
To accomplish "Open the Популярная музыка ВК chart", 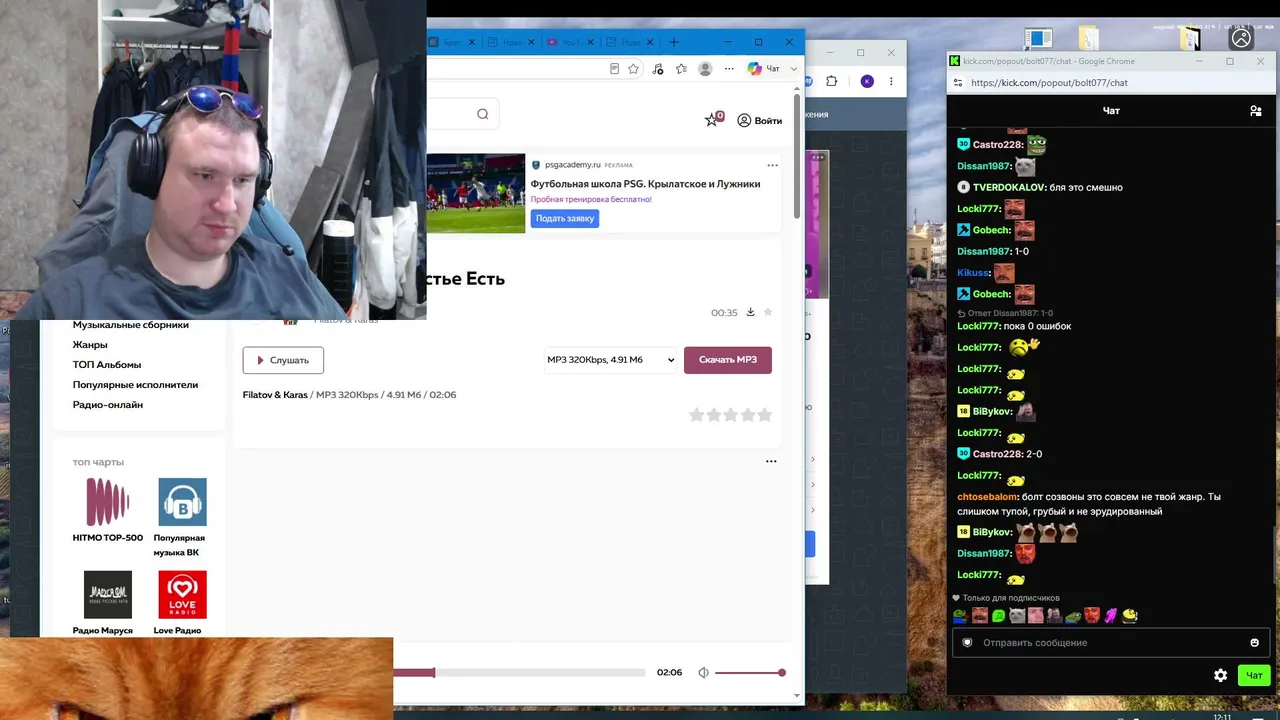I will (182, 517).
